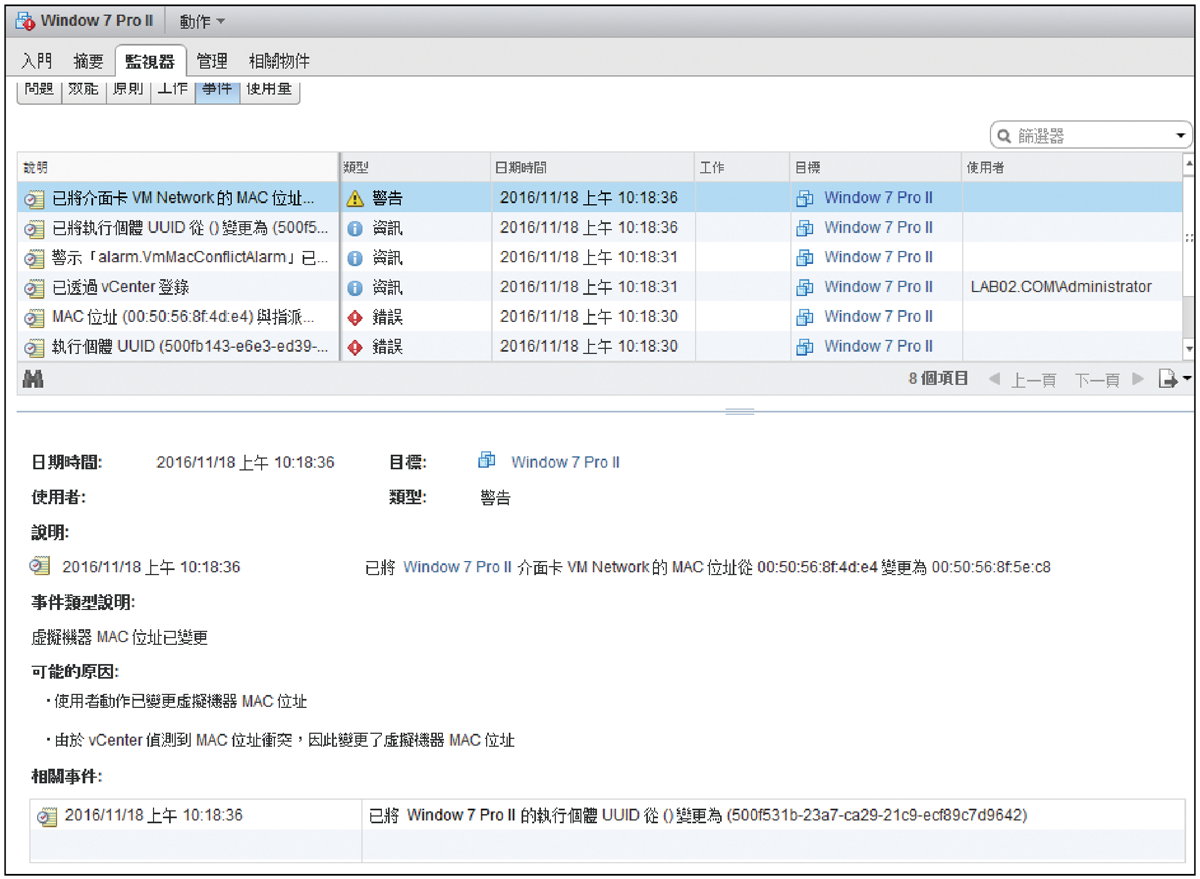Click VM icon in MAC 位址 (00:50:56:8f:4d:e4) row
This screenshot has width=1200, height=879.
(805, 317)
